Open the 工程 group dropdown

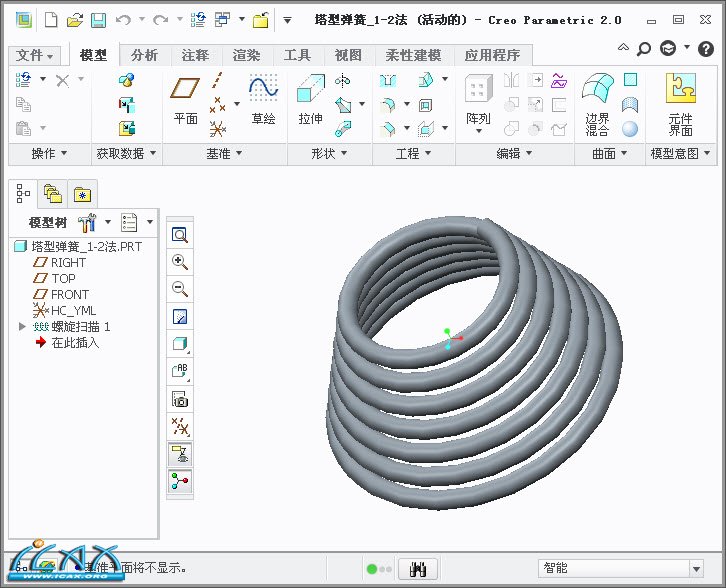[x=413, y=153]
